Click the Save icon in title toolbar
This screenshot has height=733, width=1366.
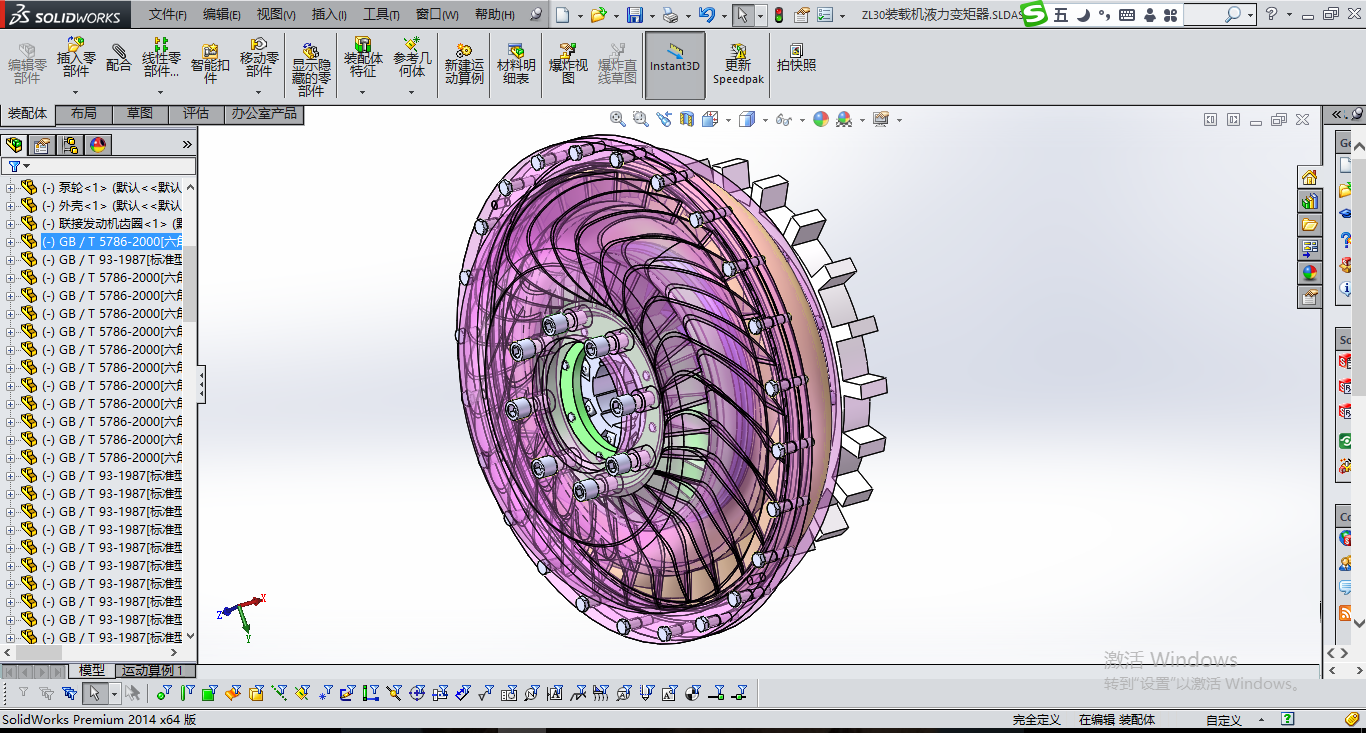[634, 15]
